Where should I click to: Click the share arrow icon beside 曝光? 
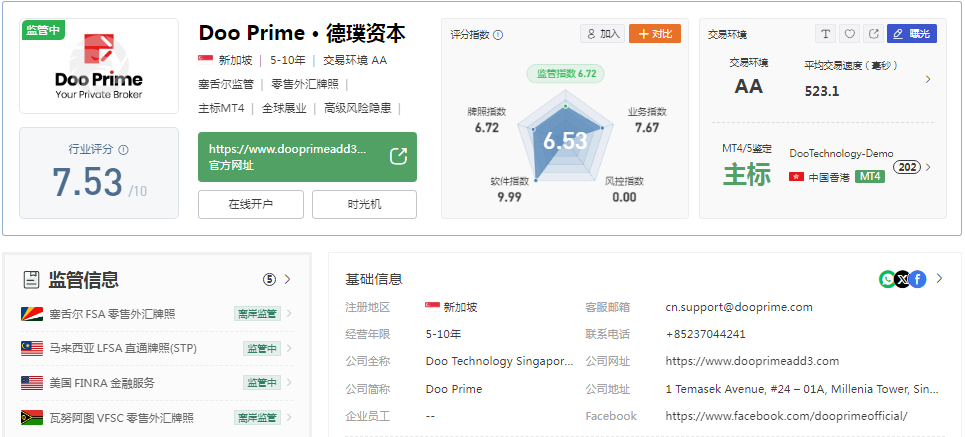coord(873,34)
